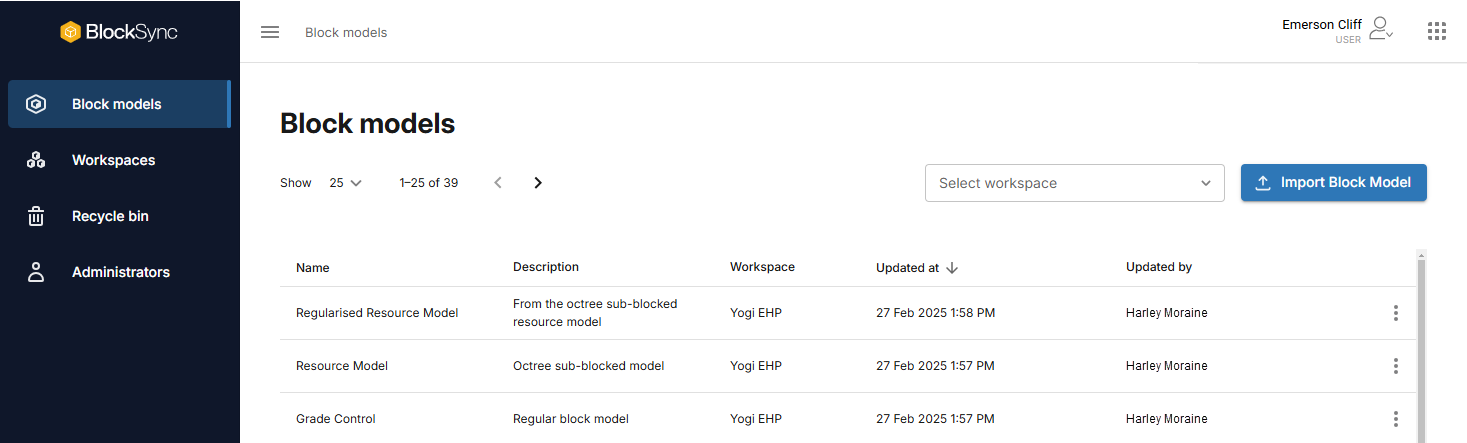Go to previous page of results
This screenshot has height=443, width=1467.
[x=498, y=183]
